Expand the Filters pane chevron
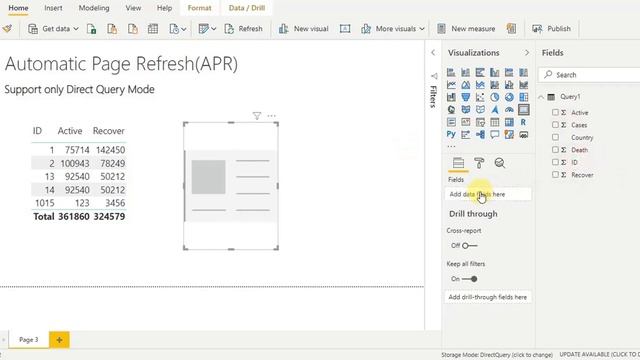The image size is (640, 360). click(x=433, y=53)
